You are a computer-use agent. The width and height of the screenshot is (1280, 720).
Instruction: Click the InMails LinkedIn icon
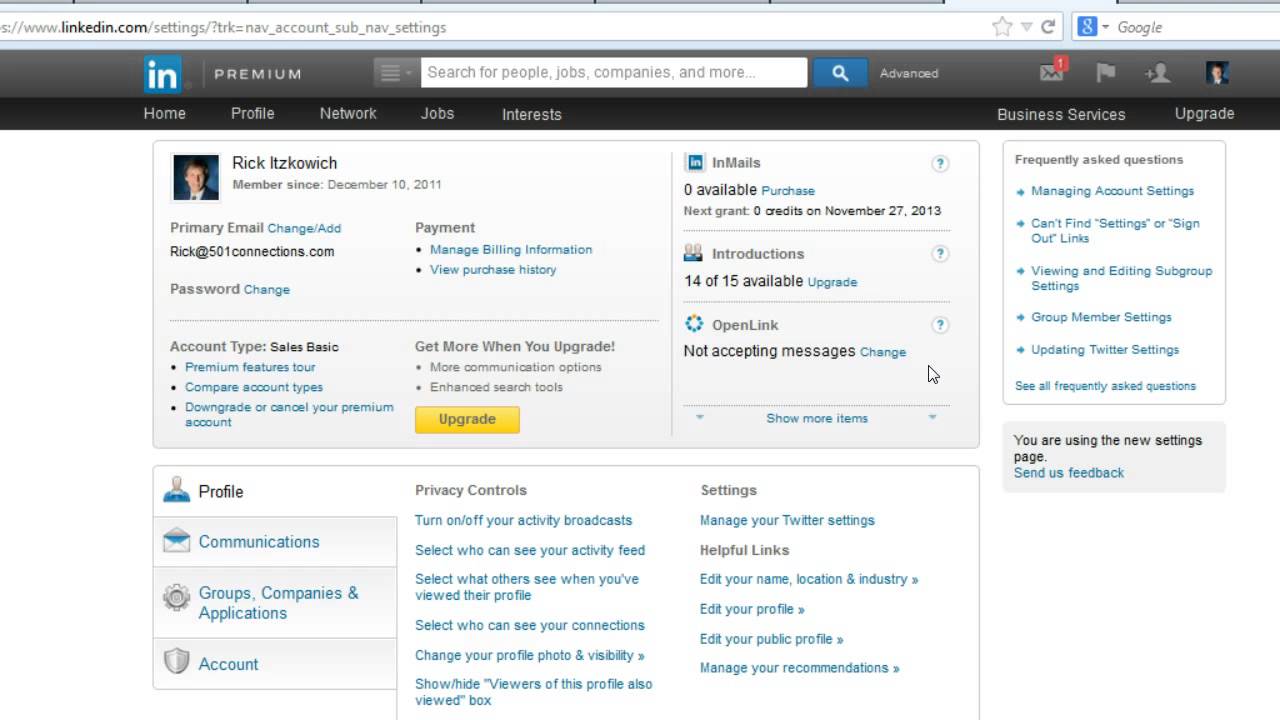694,162
